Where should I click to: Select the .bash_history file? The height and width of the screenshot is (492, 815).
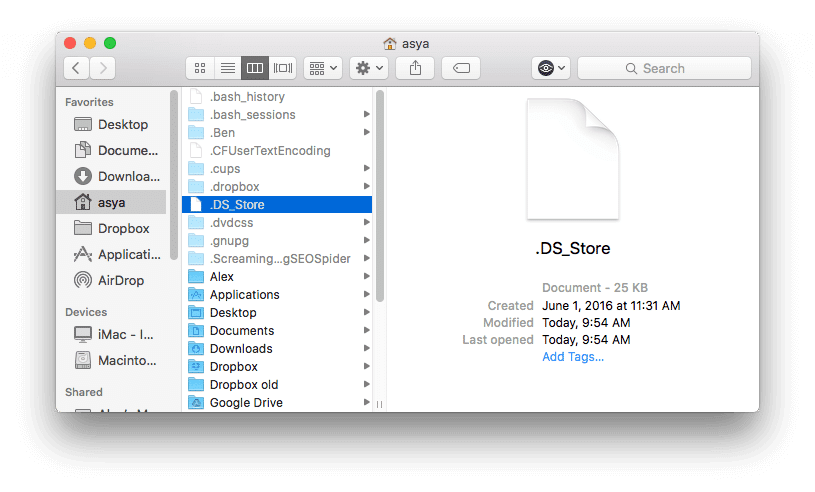(x=277, y=97)
